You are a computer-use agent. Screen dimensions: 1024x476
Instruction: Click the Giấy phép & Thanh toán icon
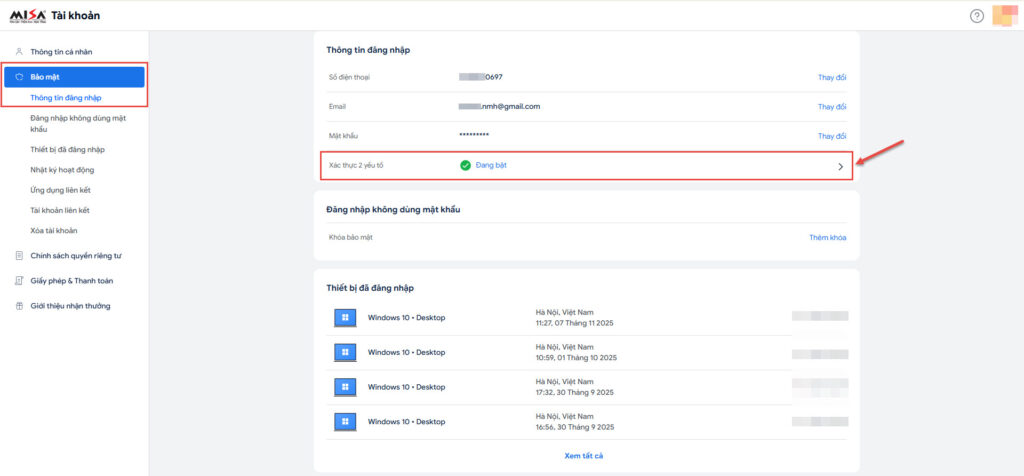[x=19, y=281]
